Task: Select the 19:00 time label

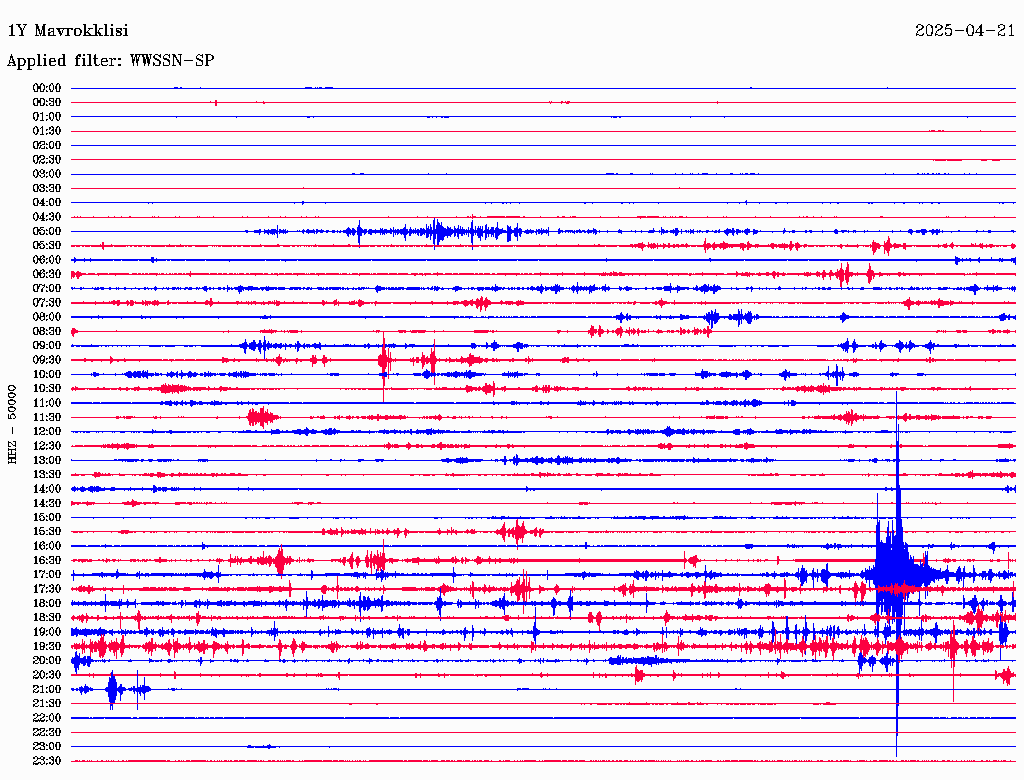Action: (x=47, y=632)
